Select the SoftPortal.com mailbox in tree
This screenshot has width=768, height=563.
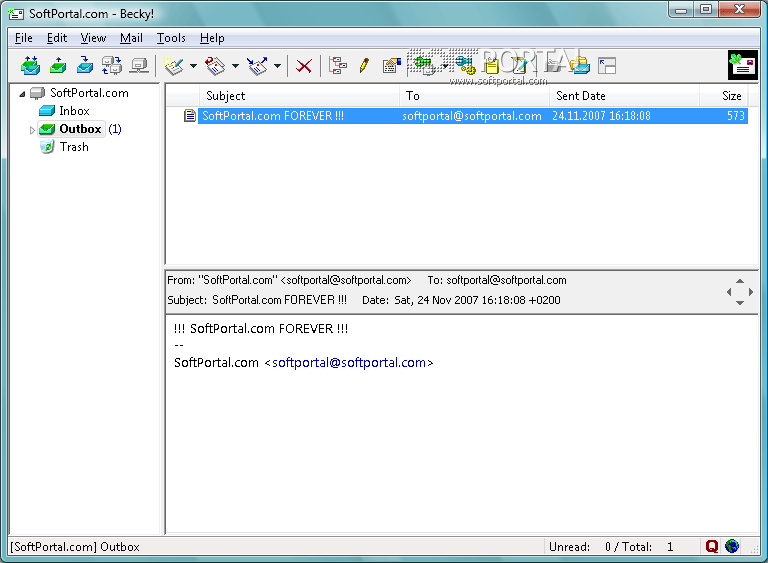[89, 93]
